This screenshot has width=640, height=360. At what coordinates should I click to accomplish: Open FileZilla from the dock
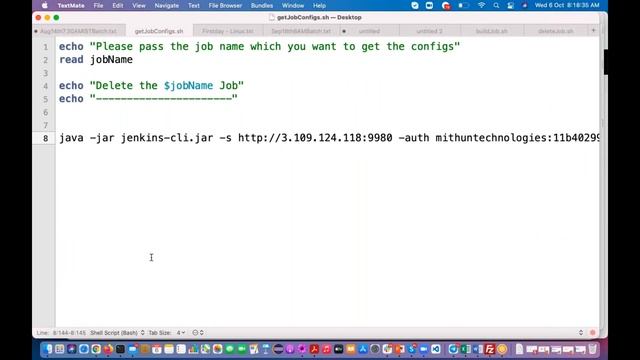489,349
